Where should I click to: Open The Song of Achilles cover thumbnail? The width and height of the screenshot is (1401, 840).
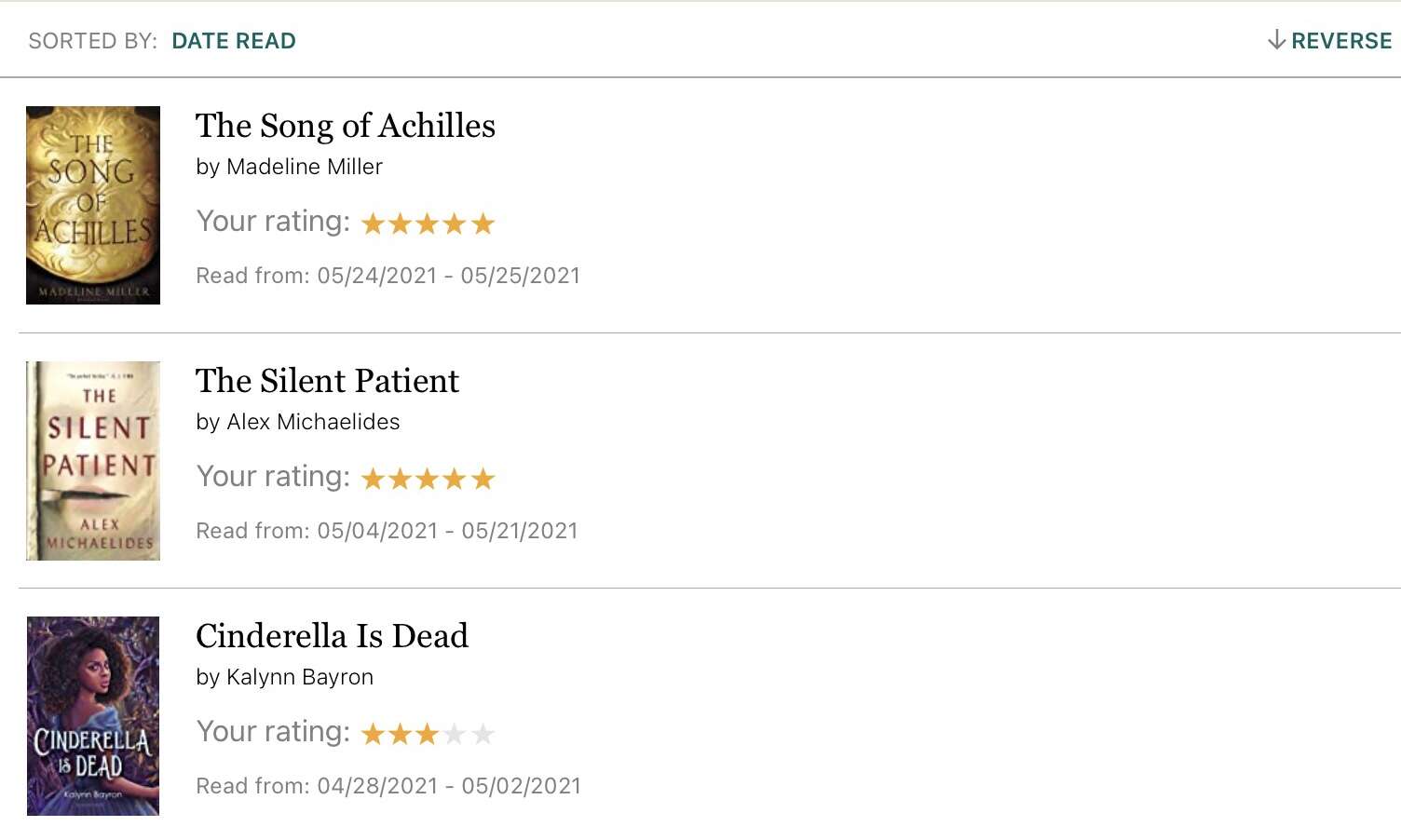coord(93,205)
